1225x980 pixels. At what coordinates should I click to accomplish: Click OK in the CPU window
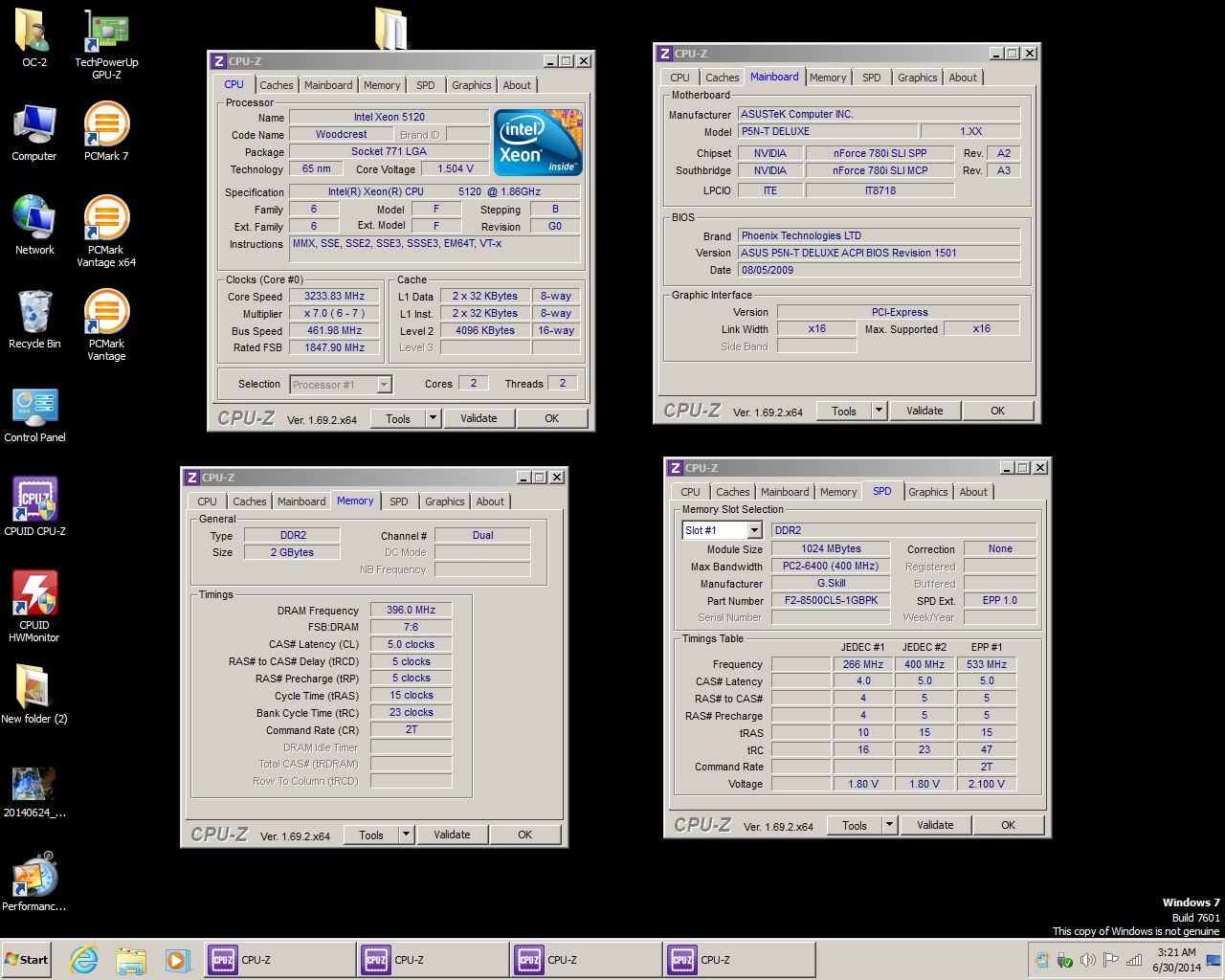(x=552, y=418)
